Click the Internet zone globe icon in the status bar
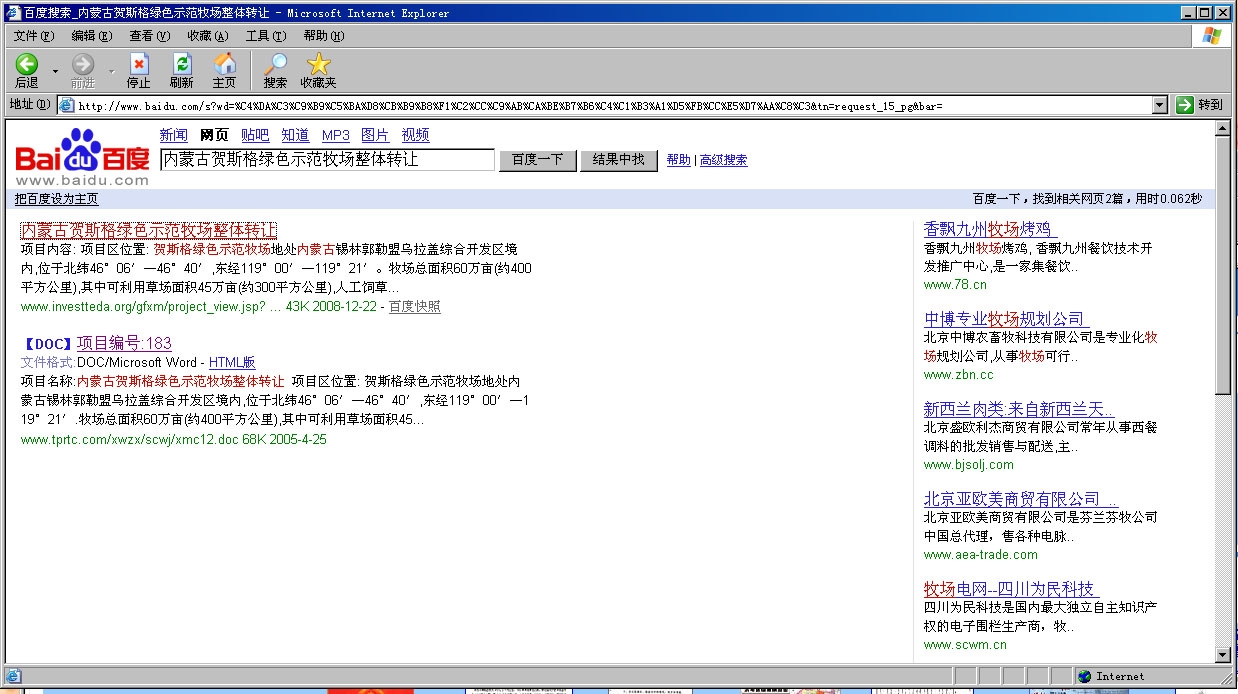1238x694 pixels. point(1085,676)
